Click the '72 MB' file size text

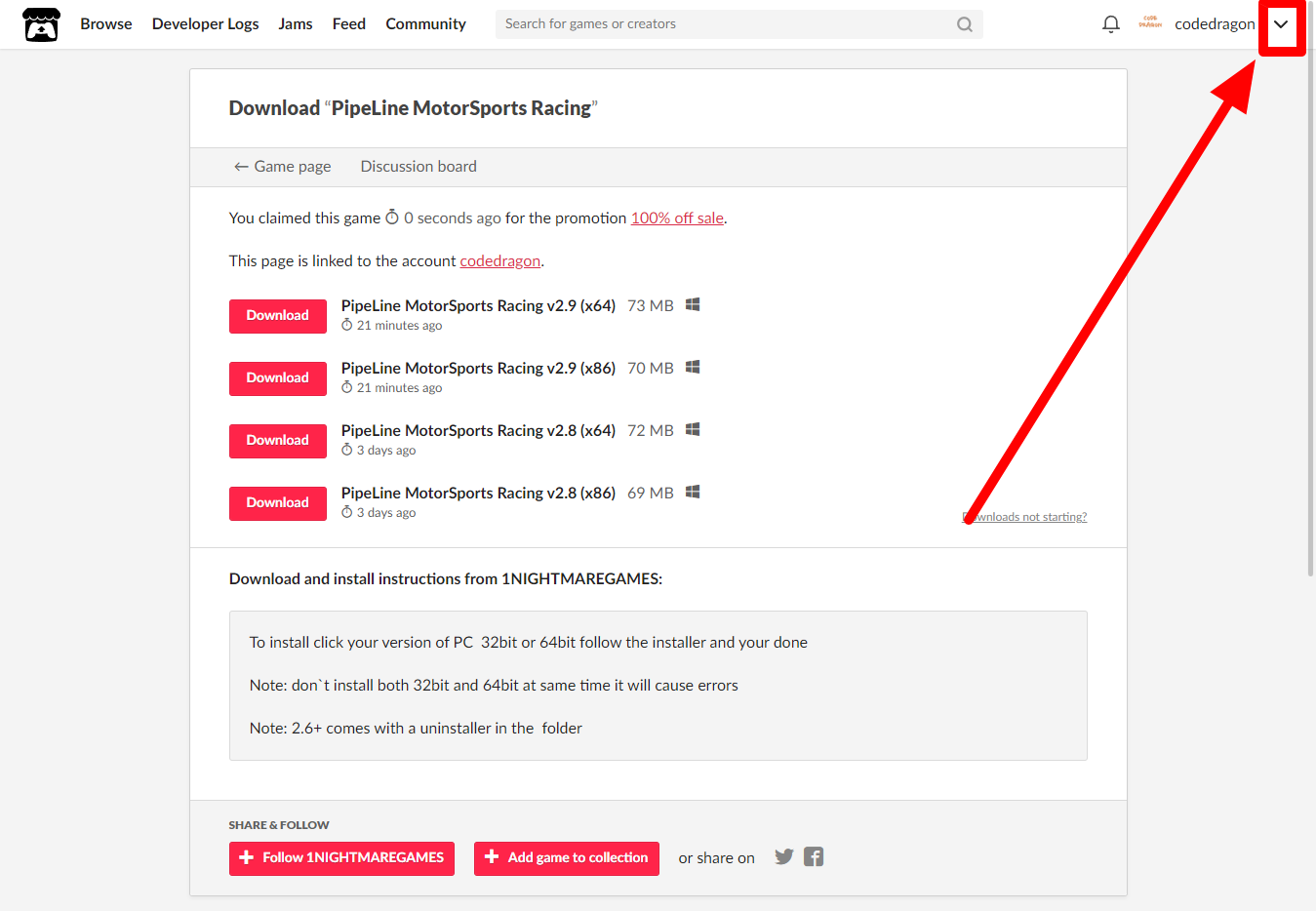click(651, 430)
